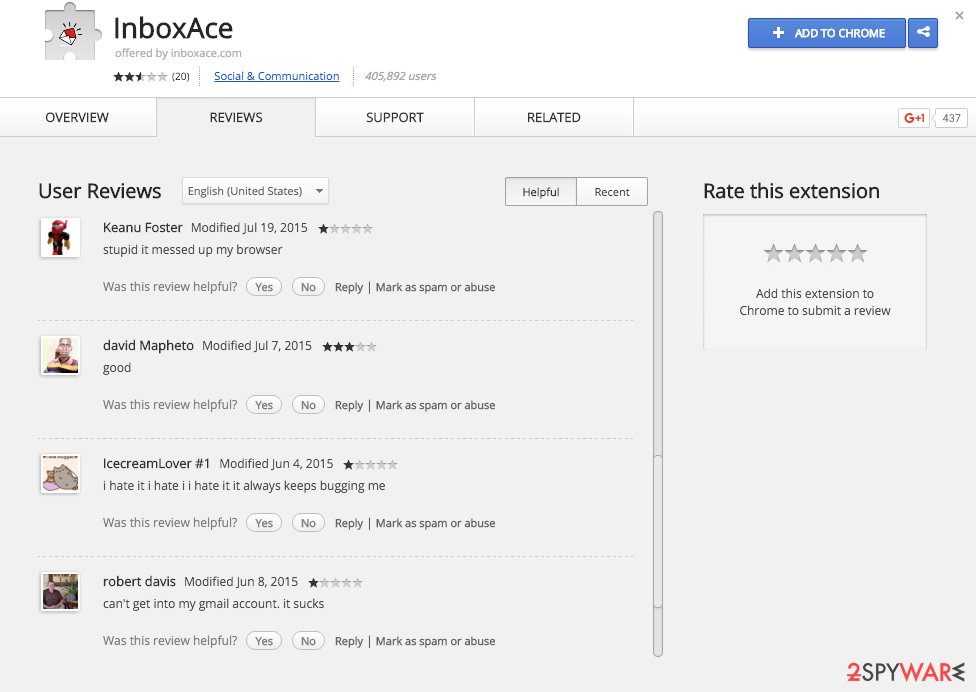
Task: Click the "(20)" ratings count
Action: pyautogui.click(x=181, y=77)
